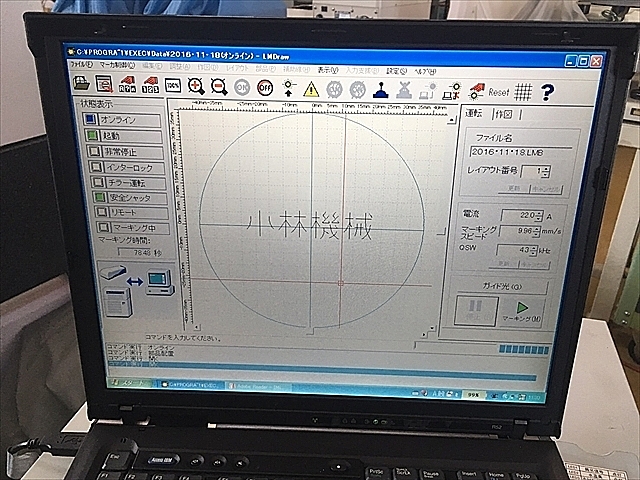This screenshot has width=640, height=480.
Task: Toggle the チラー運転 status indicator
Action: tap(129, 183)
